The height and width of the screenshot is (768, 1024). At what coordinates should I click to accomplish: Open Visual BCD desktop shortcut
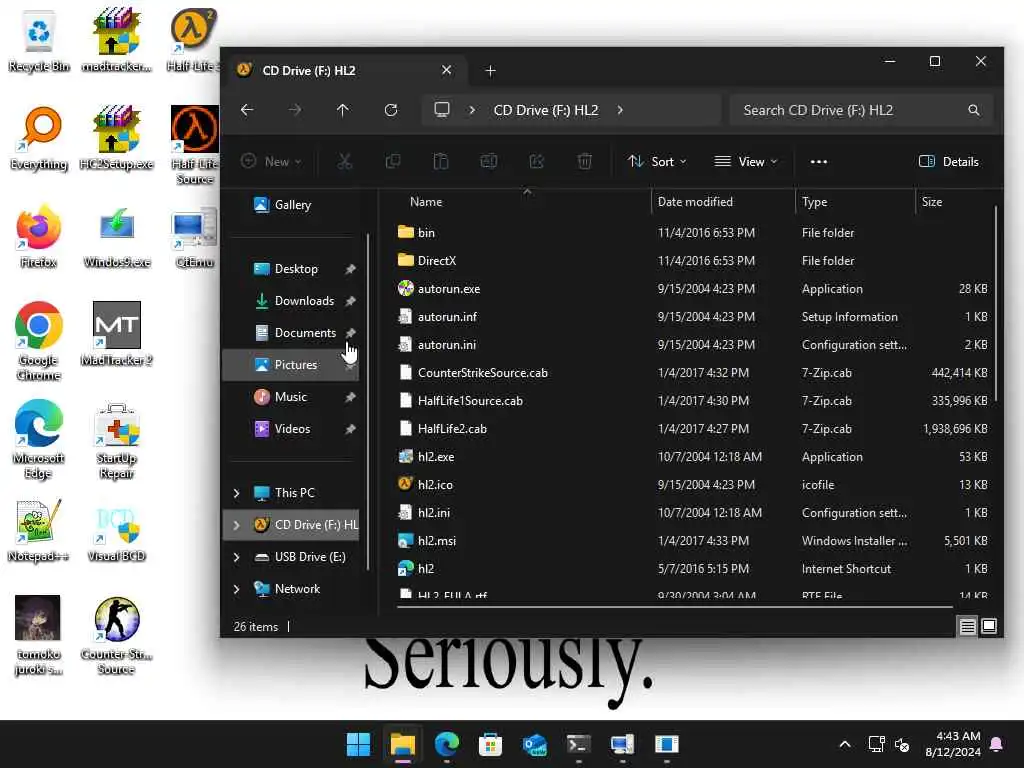click(116, 532)
